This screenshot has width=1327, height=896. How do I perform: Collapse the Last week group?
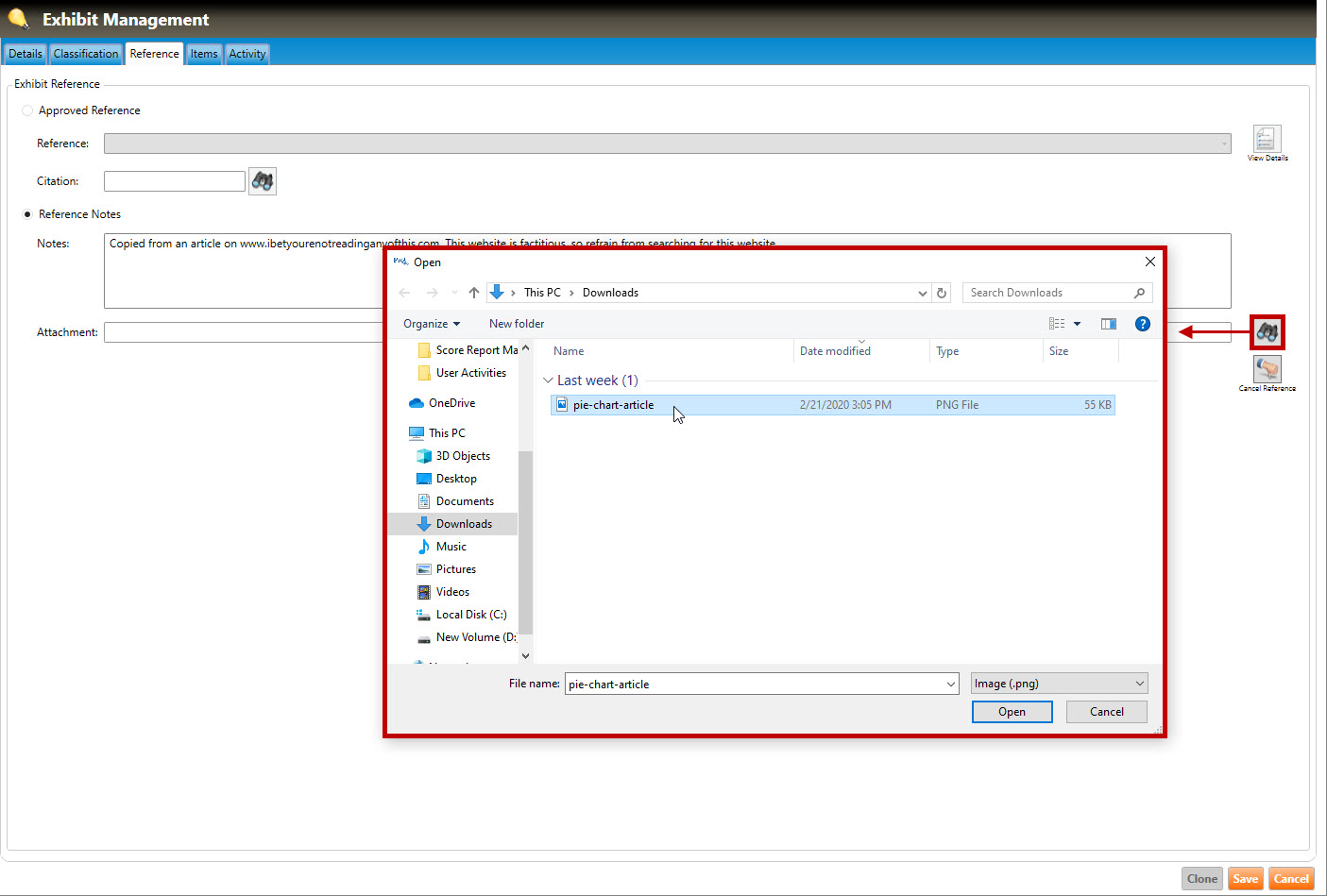click(x=548, y=380)
